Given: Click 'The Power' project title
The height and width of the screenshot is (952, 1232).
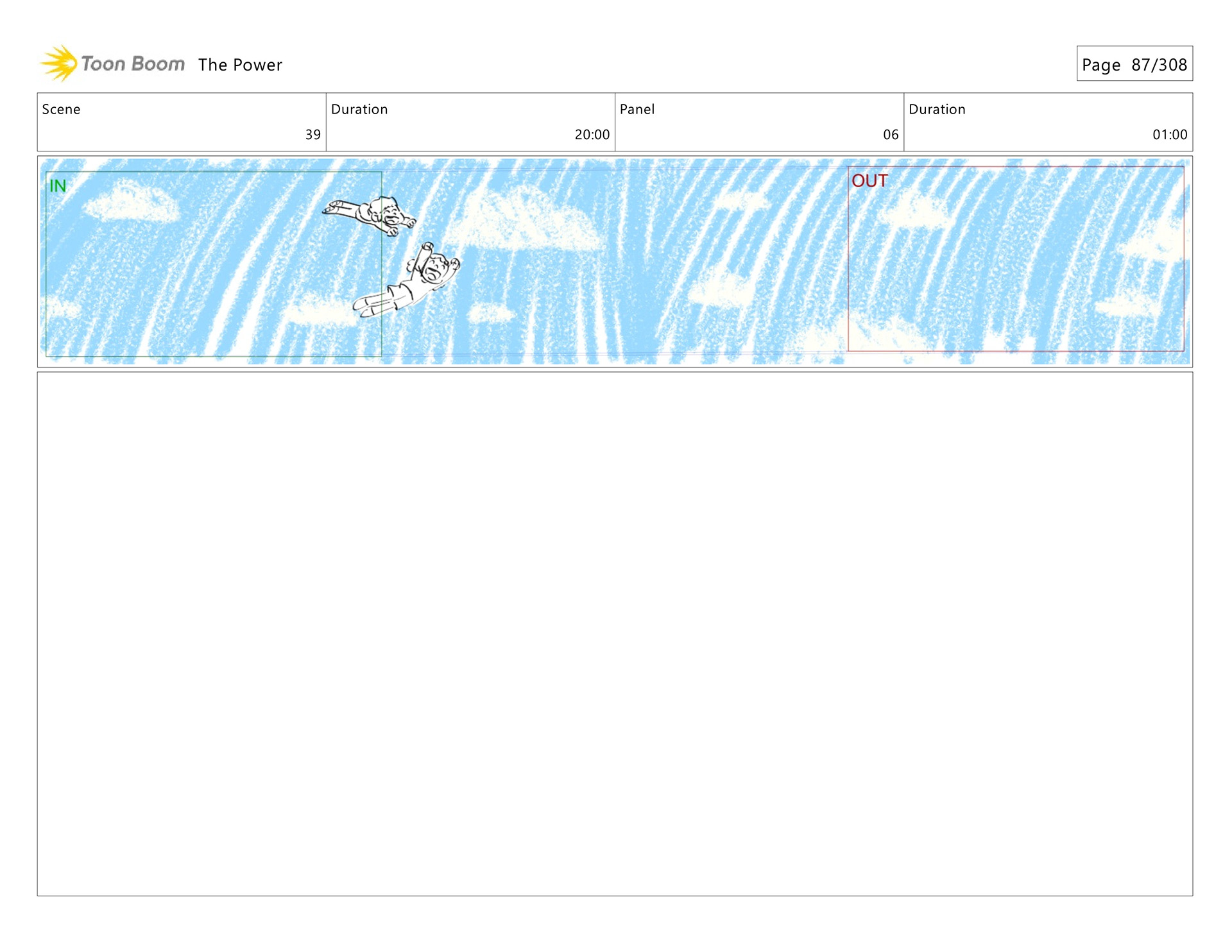Looking at the screenshot, I should tap(240, 65).
